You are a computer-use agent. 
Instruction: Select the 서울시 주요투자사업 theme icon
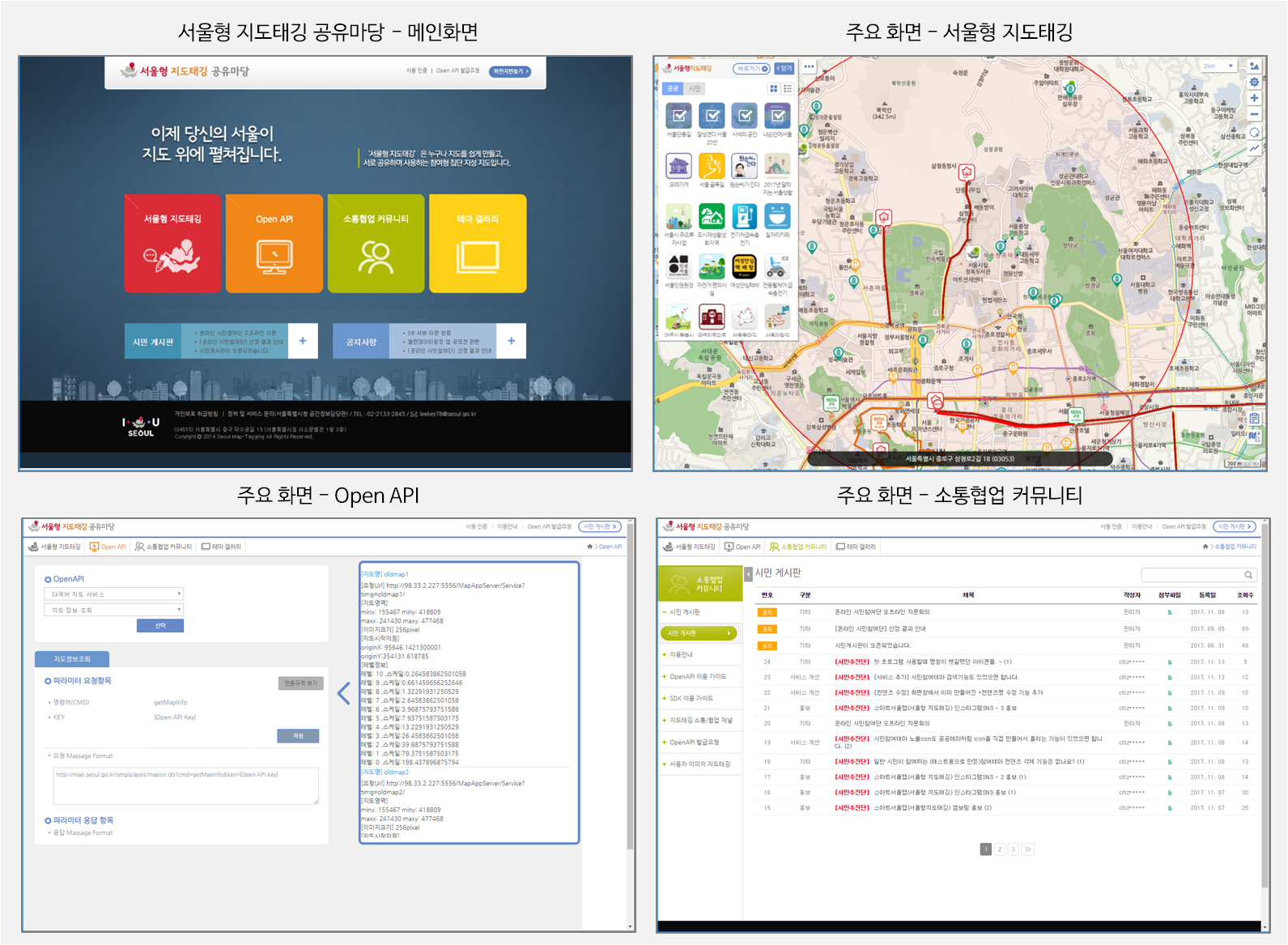tap(678, 216)
